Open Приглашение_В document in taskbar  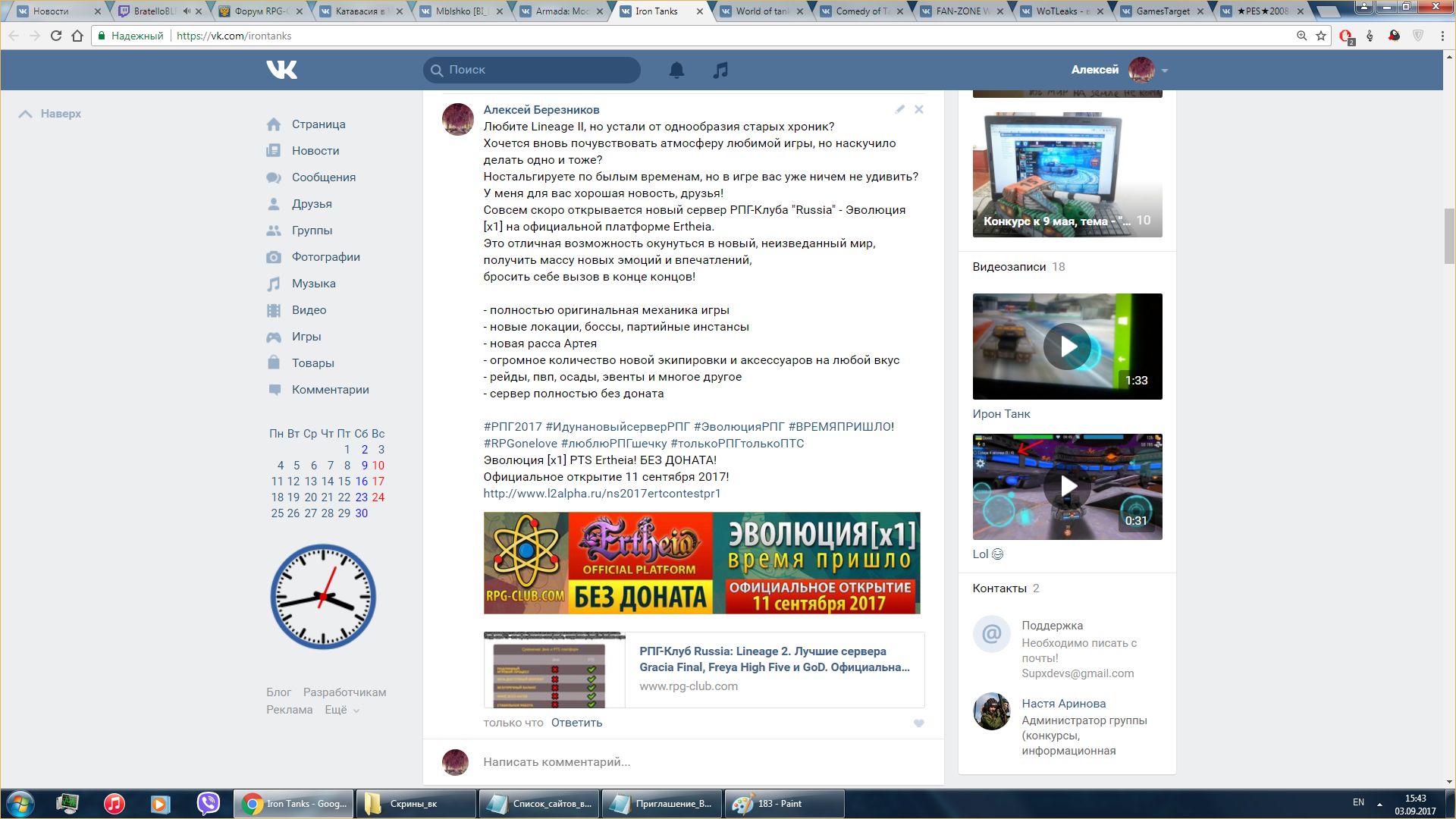click(661, 804)
